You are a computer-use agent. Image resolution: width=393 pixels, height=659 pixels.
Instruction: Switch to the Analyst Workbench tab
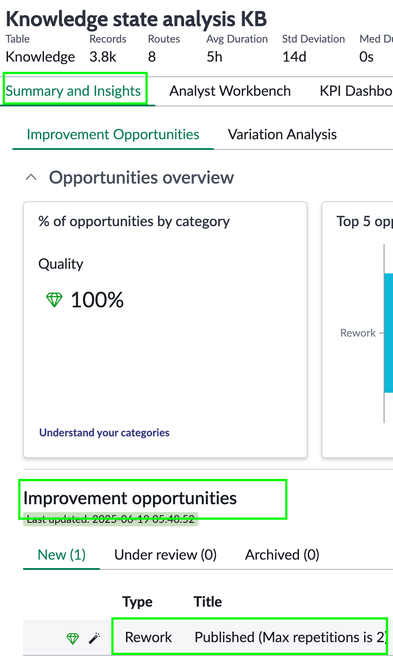pos(230,91)
